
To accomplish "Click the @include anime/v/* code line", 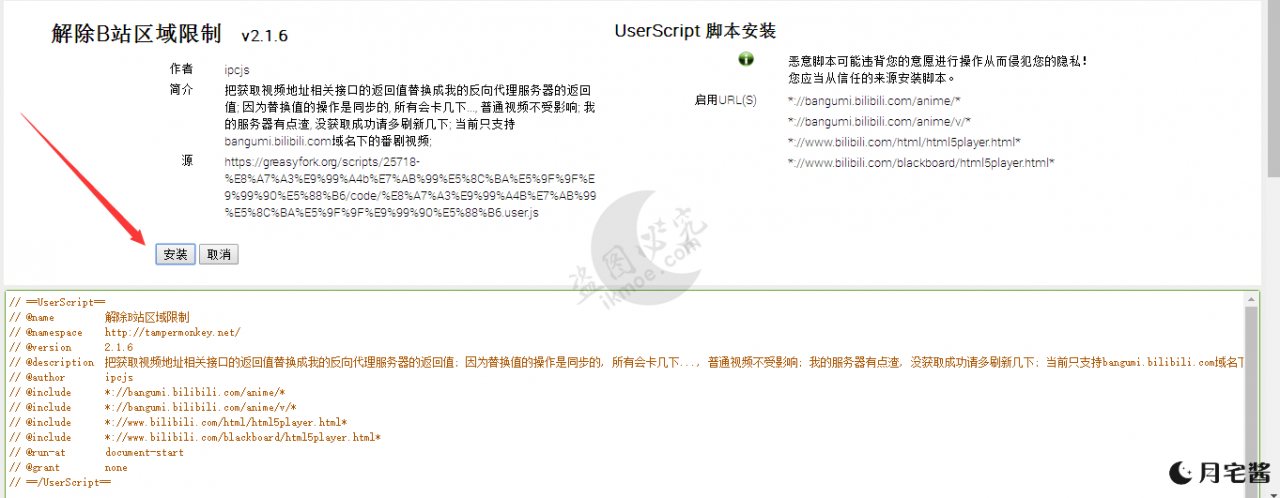I will pos(153,407).
